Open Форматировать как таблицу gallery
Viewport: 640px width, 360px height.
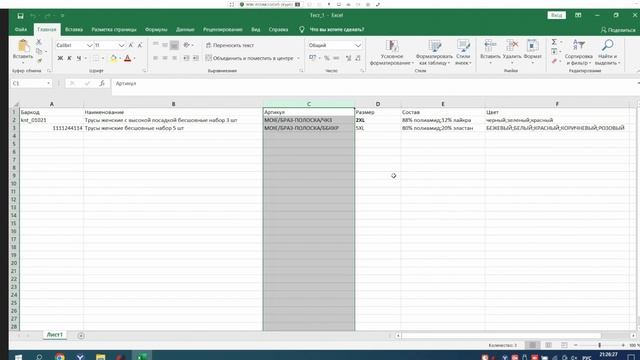pos(434,52)
